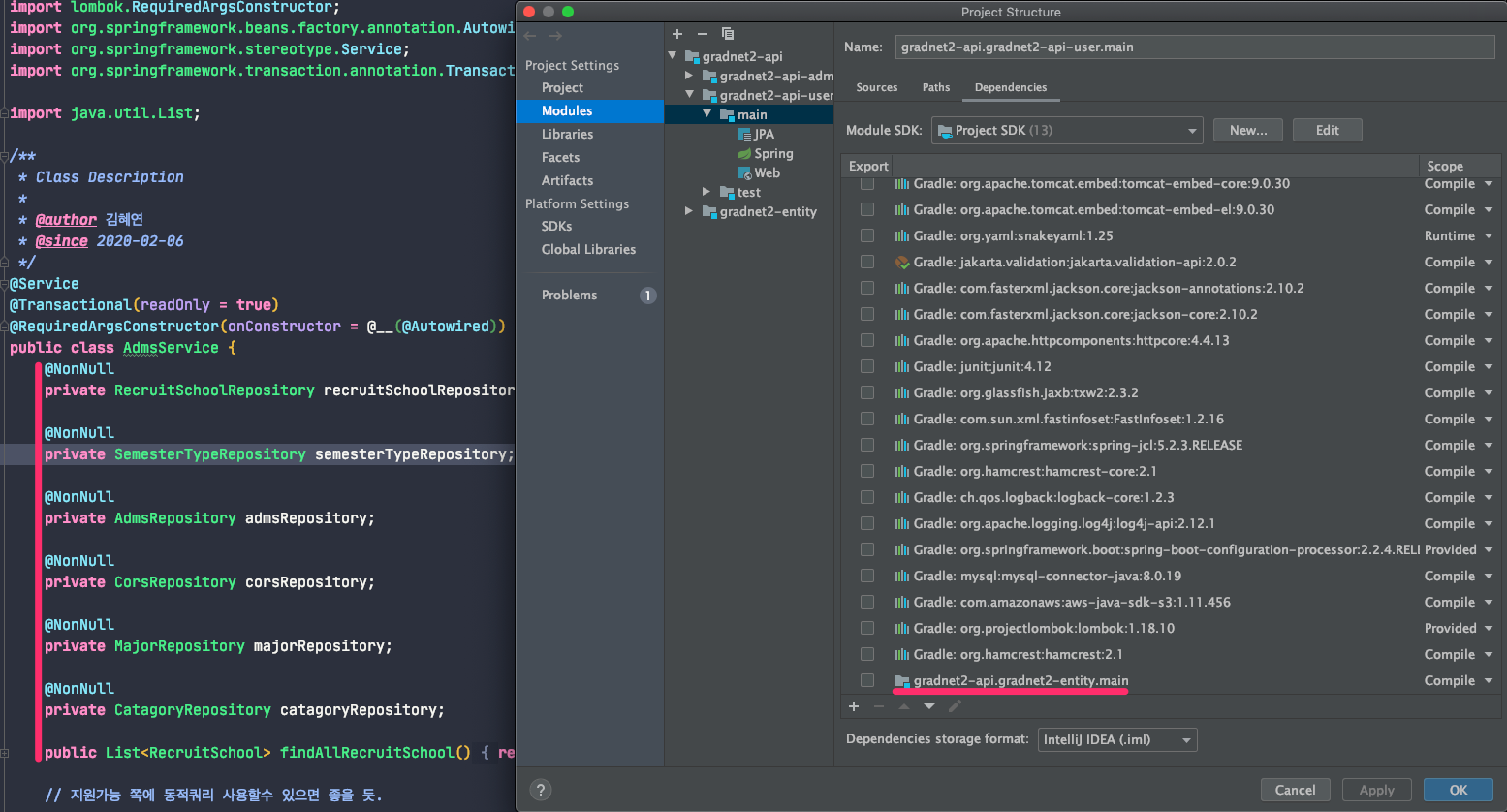Click the gradnet2-api root module folder icon
Screen dimensions: 1507x812
point(692,56)
